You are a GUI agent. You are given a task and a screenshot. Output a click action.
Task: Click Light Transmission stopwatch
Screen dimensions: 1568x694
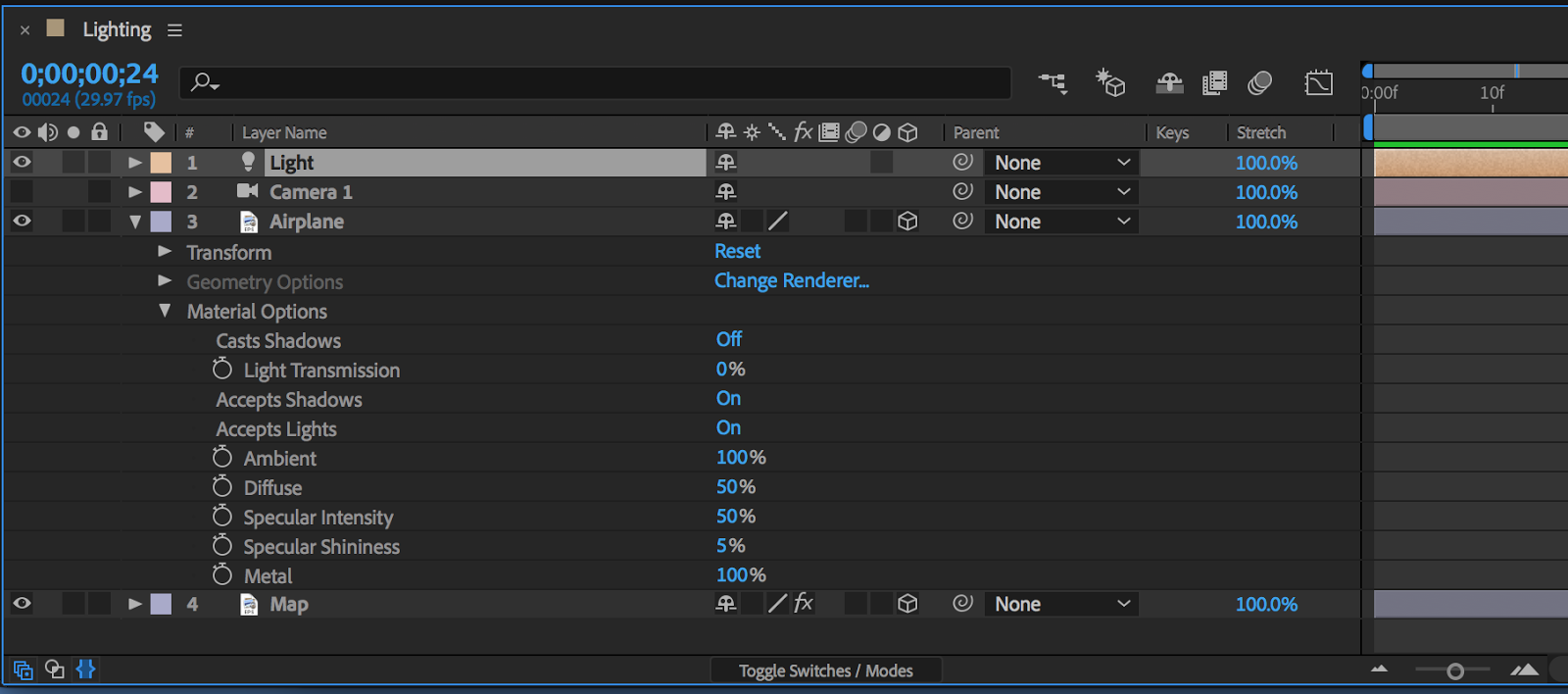222,369
